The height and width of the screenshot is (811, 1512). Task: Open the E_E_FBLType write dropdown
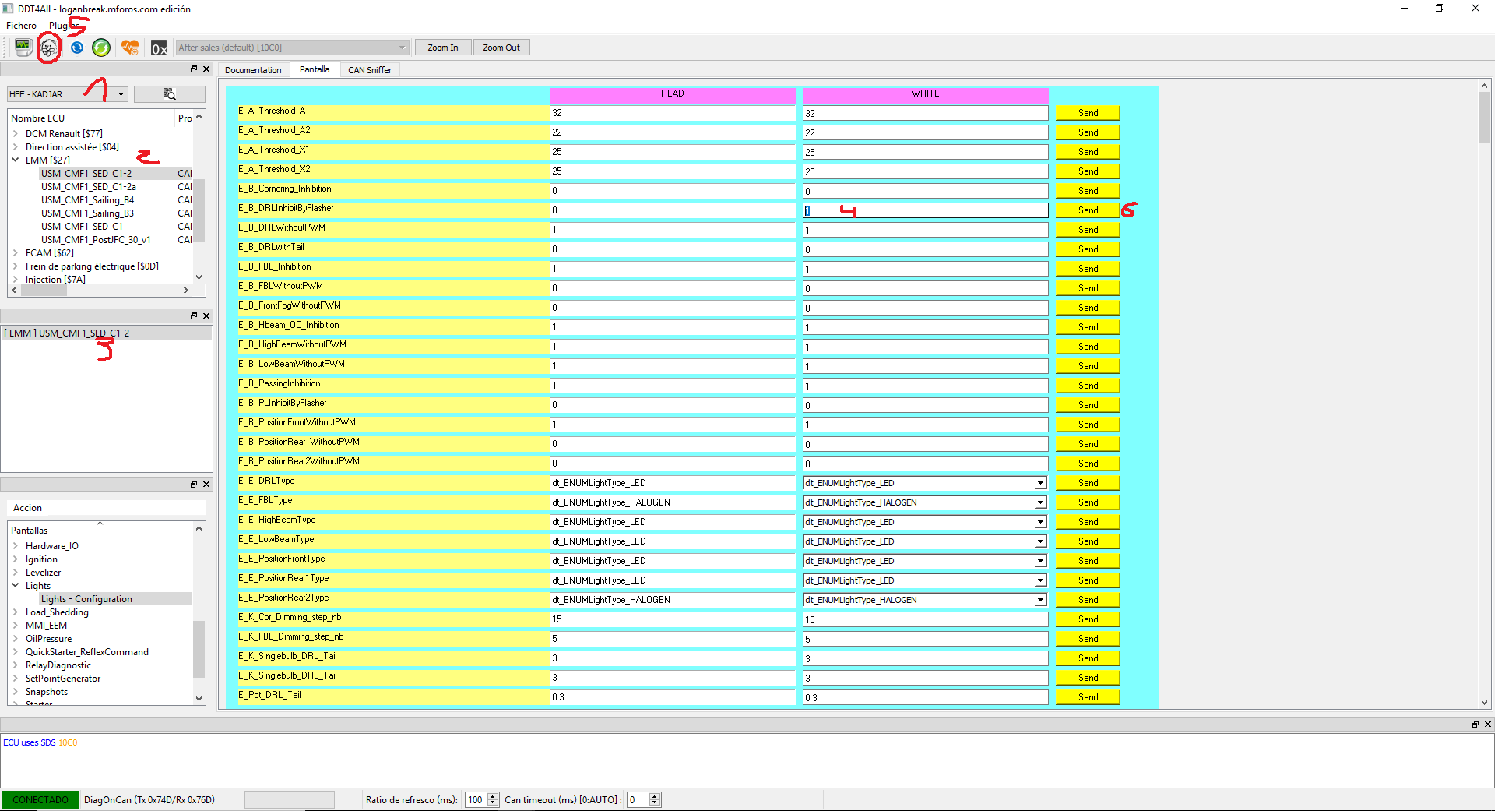click(x=1040, y=502)
